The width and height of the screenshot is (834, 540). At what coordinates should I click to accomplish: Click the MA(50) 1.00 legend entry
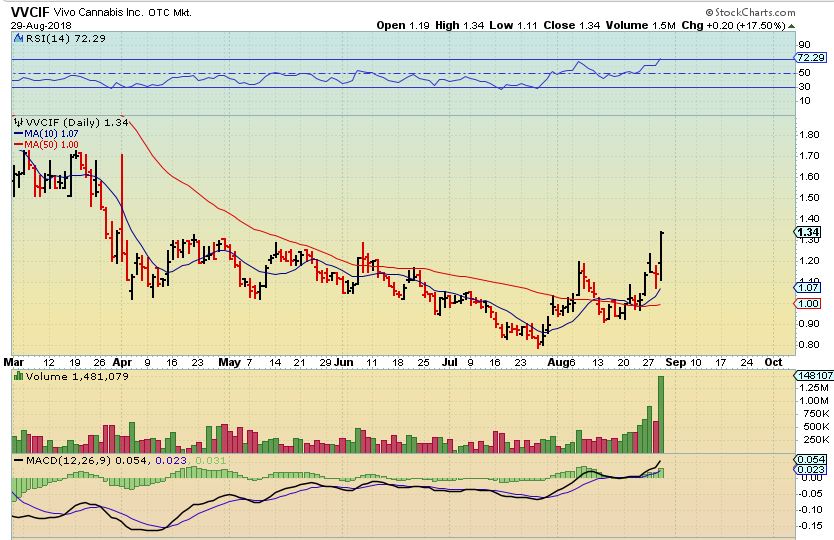[46, 145]
